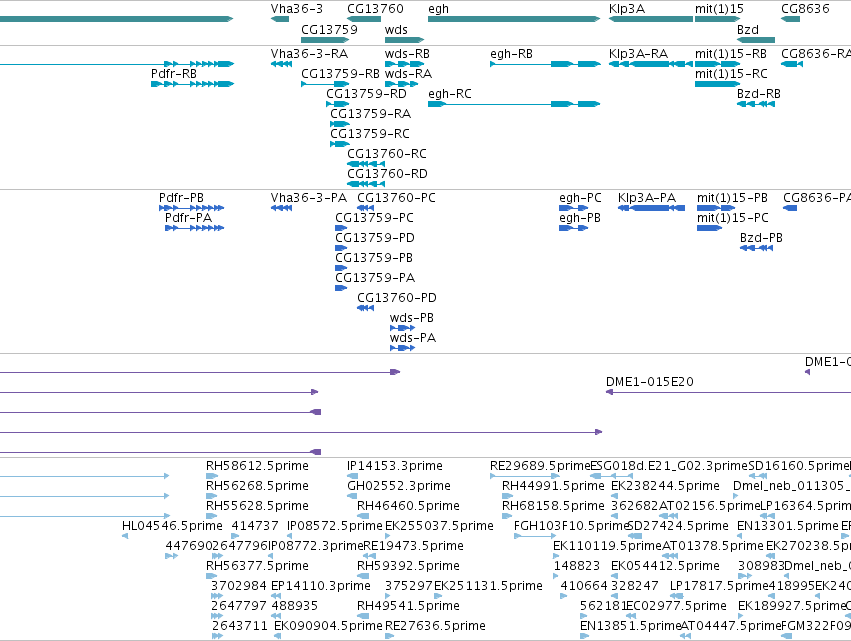
Task: Select protein Pdfr-PB
Action: click(x=181, y=198)
